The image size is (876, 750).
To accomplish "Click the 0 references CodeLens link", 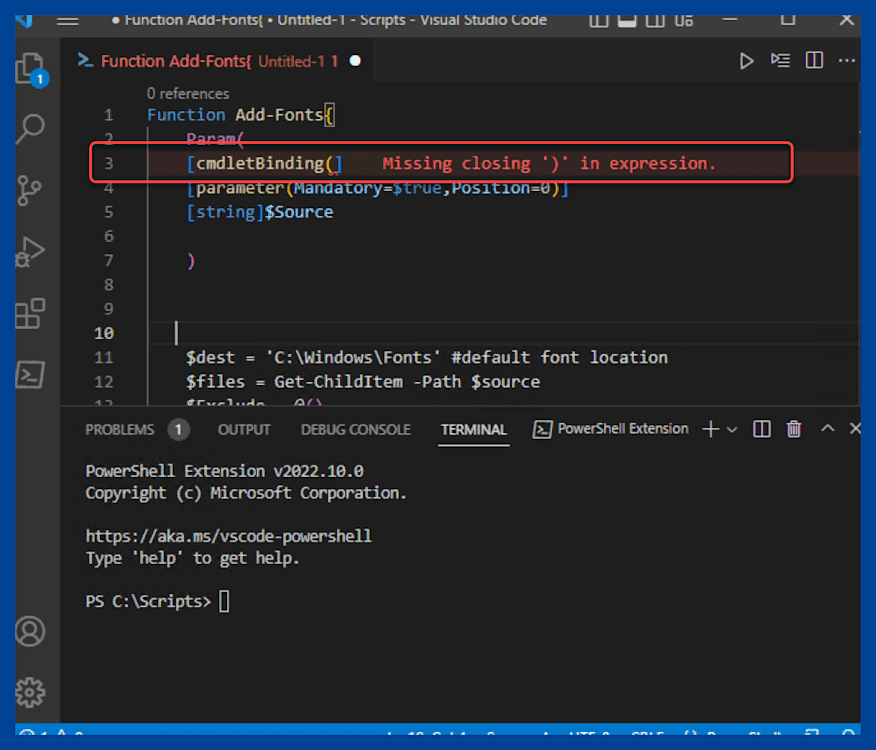I will 188,93.
